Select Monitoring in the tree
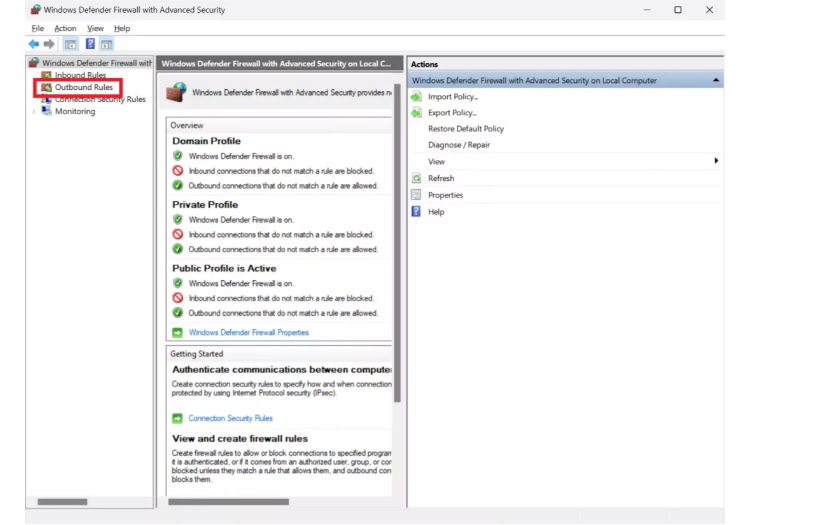The image size is (818, 525). tap(75, 111)
